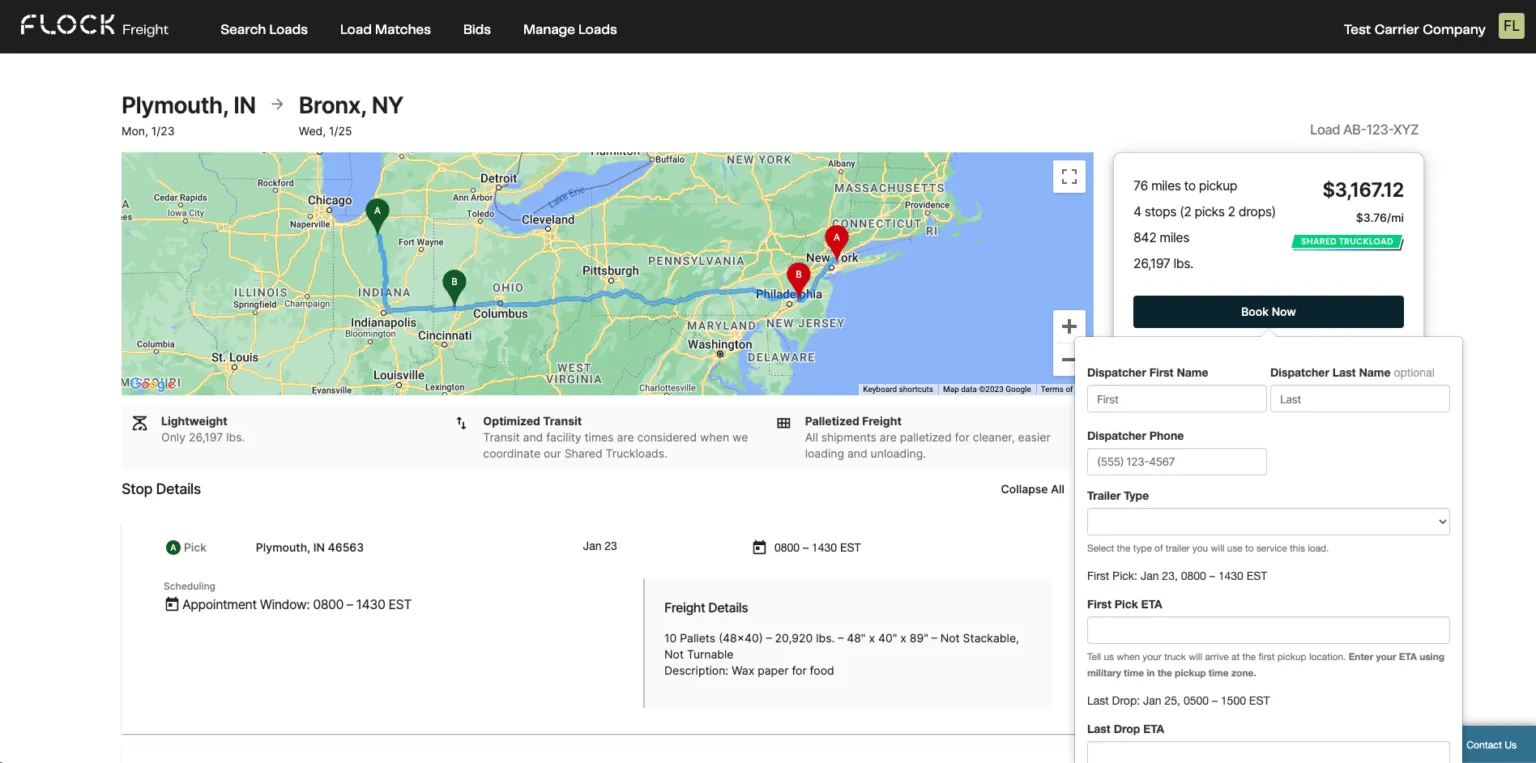Focus the Dispatcher Phone field
This screenshot has height=763, width=1536.
coord(1177,461)
